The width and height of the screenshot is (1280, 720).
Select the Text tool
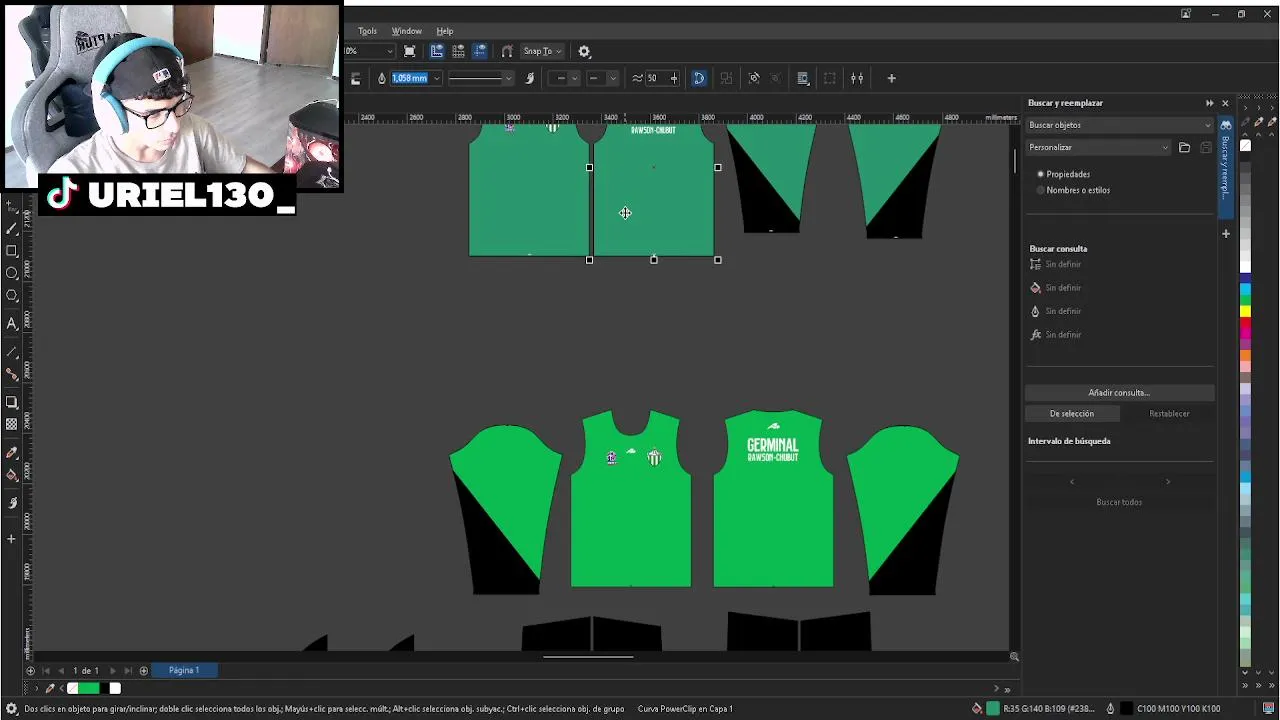pyautogui.click(x=12, y=323)
